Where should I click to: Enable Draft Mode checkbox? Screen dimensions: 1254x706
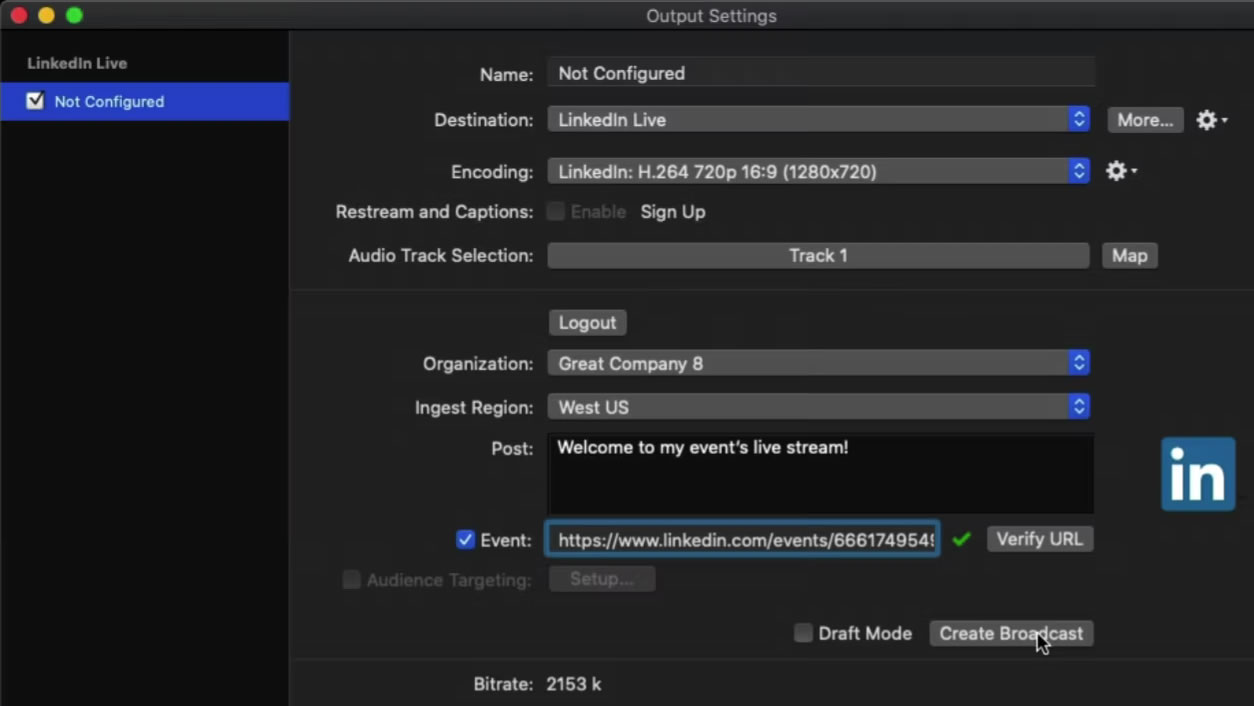pyautogui.click(x=803, y=633)
